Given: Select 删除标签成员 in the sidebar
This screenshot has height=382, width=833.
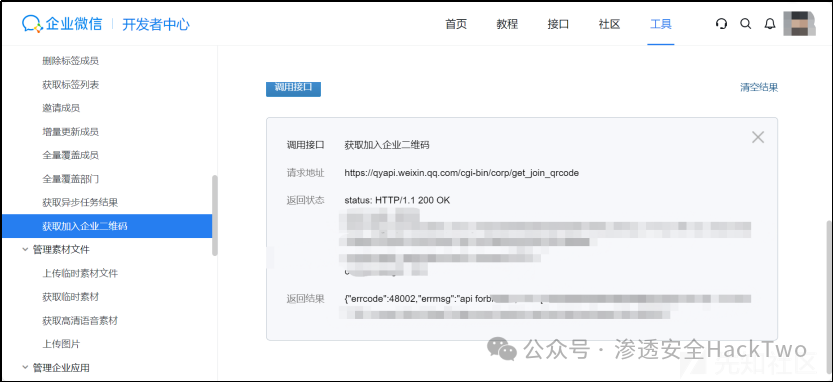Looking at the screenshot, I should click(x=71, y=61).
